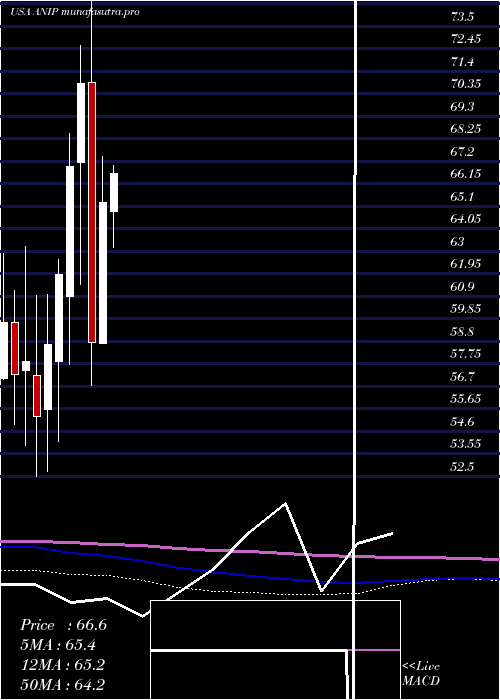The height and width of the screenshot is (700, 500).
Task: Click the 'USA ANIP munafasutra.pro' chart title
Action: point(75,12)
